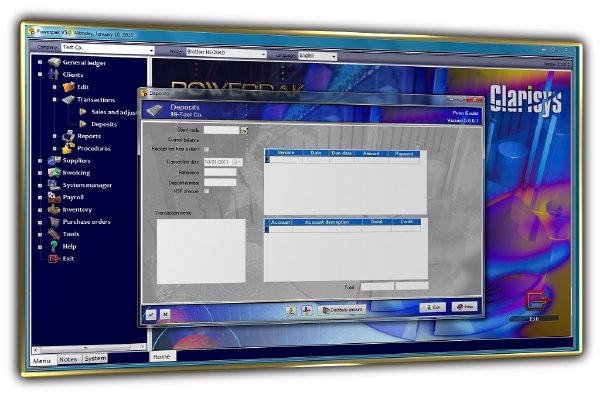This screenshot has width=600, height=400.
Task: Open Sales and adjustments tree item
Action: click(114, 112)
